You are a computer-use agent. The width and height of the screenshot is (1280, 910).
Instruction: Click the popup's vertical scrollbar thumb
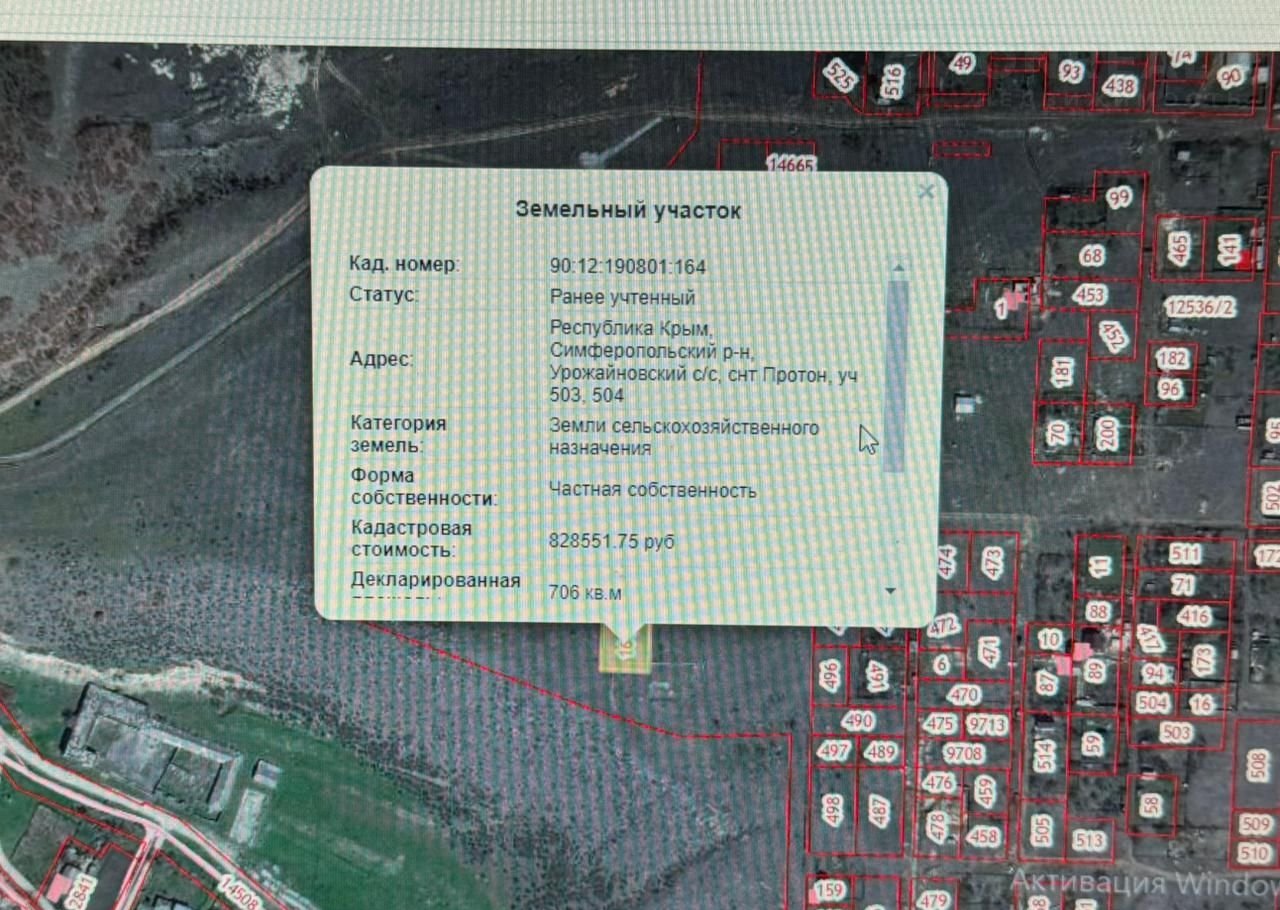pyautogui.click(x=896, y=375)
